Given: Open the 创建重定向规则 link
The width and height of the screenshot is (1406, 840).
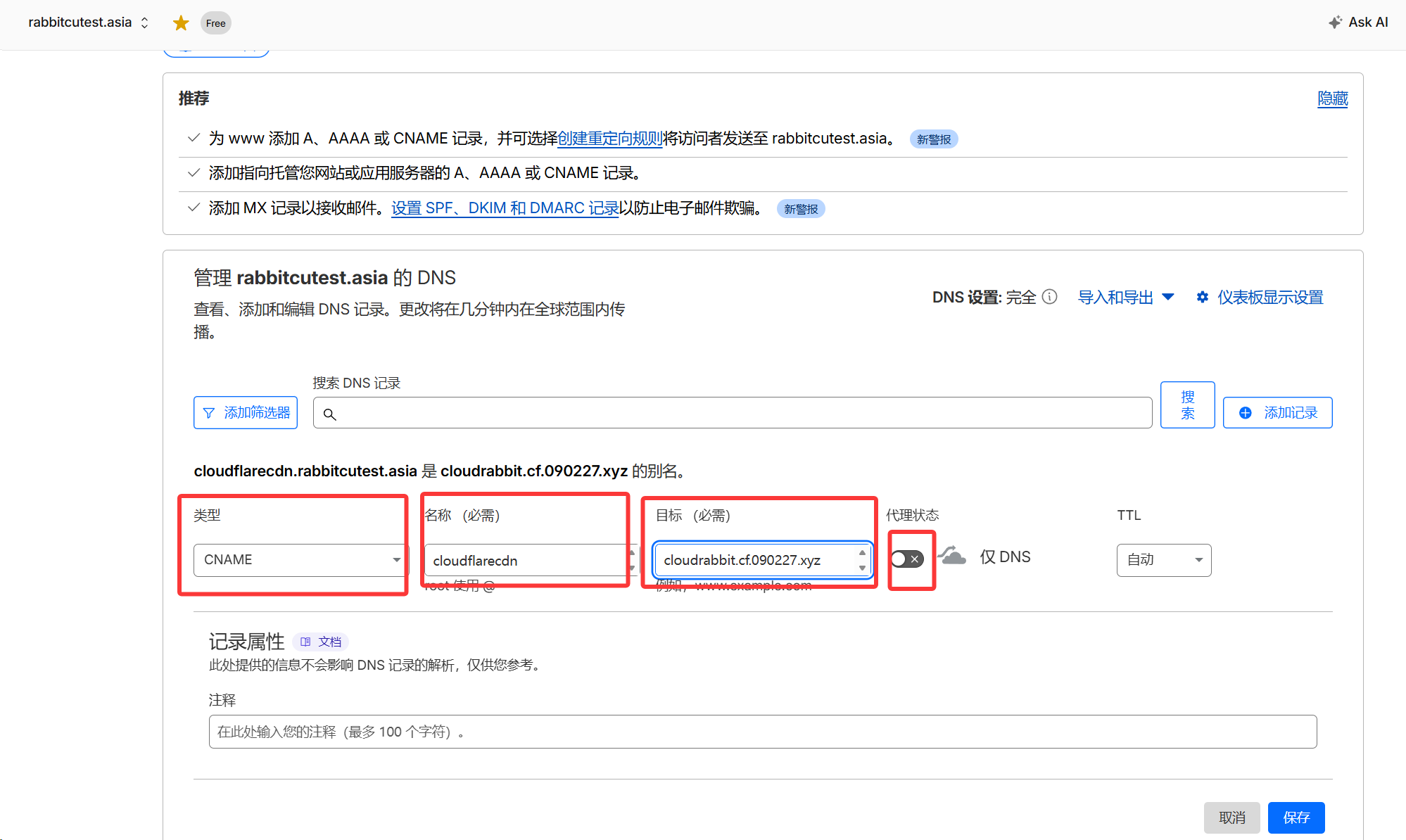Looking at the screenshot, I should 609,139.
